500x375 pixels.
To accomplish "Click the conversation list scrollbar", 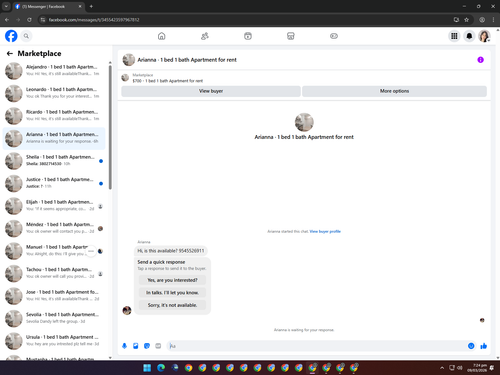I will pos(110,127).
